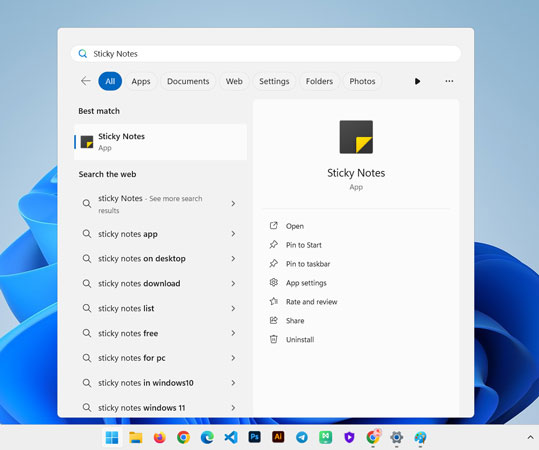Viewport: 539px width, 450px height.
Task: Expand chevron for 'sticky Notes - See more search results'
Action: coord(233,204)
